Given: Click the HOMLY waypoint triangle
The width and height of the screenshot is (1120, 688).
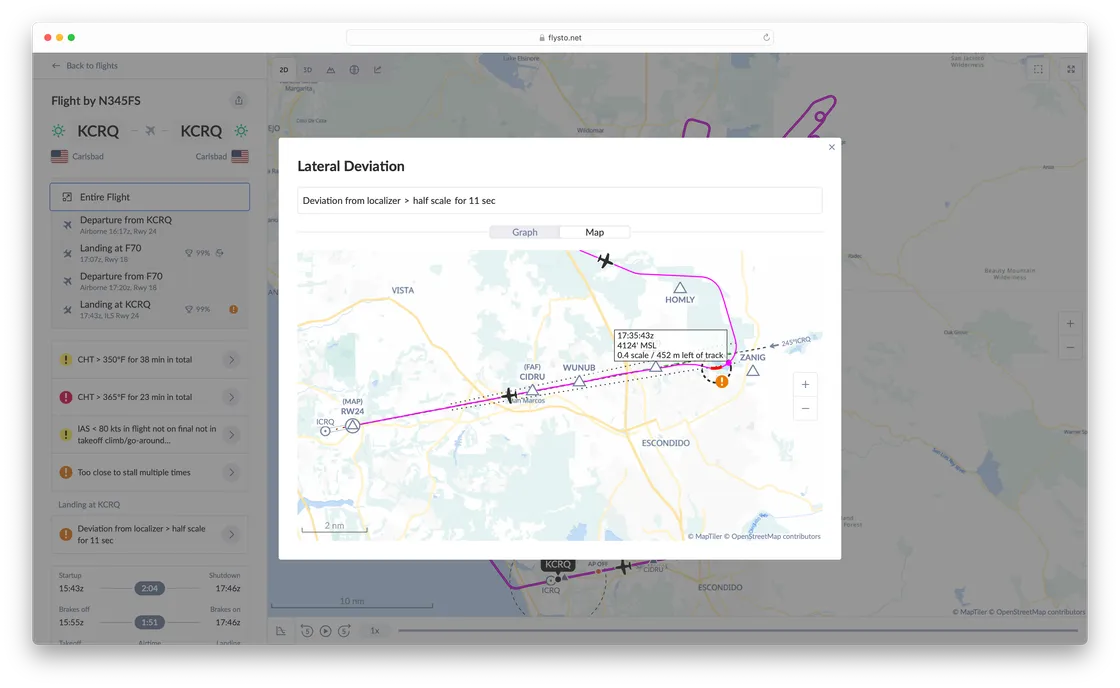Looking at the screenshot, I should [x=680, y=287].
